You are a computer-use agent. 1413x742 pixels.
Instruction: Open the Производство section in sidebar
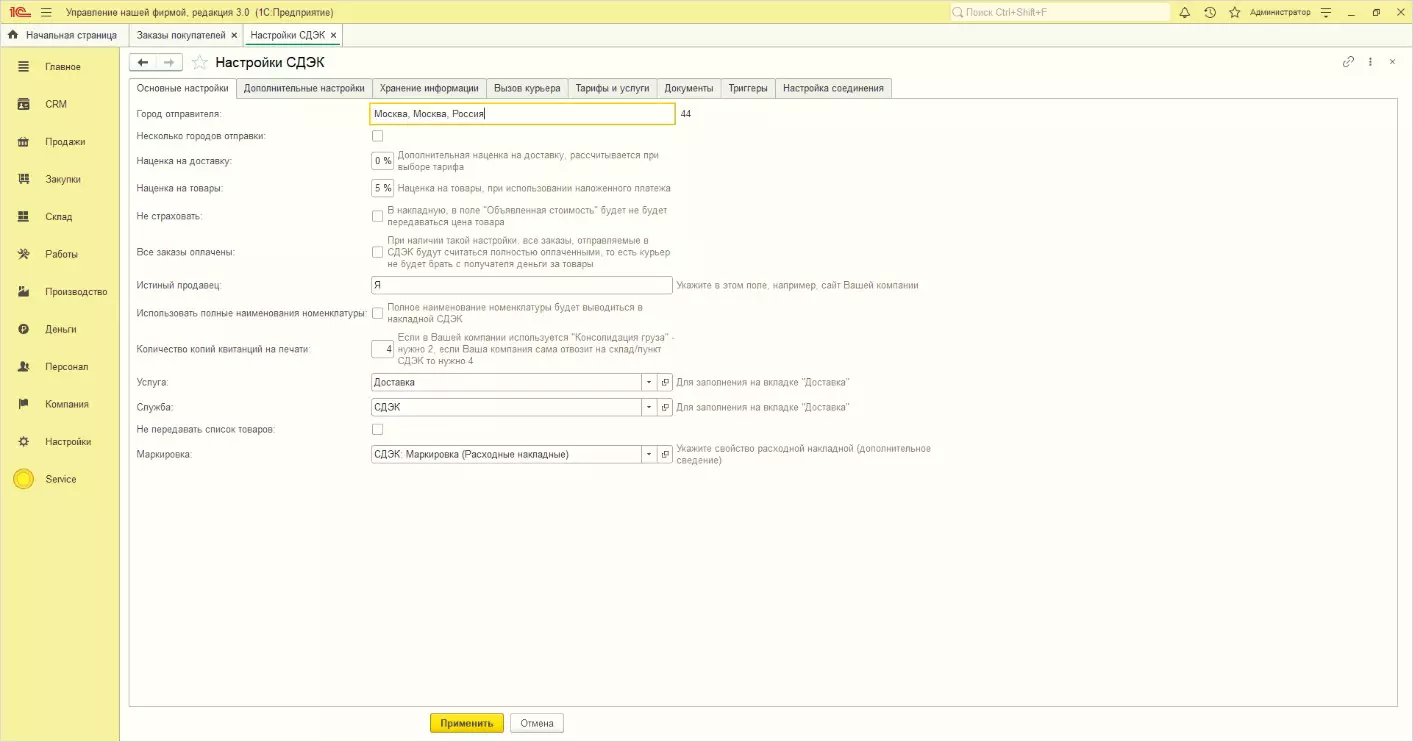pos(60,292)
